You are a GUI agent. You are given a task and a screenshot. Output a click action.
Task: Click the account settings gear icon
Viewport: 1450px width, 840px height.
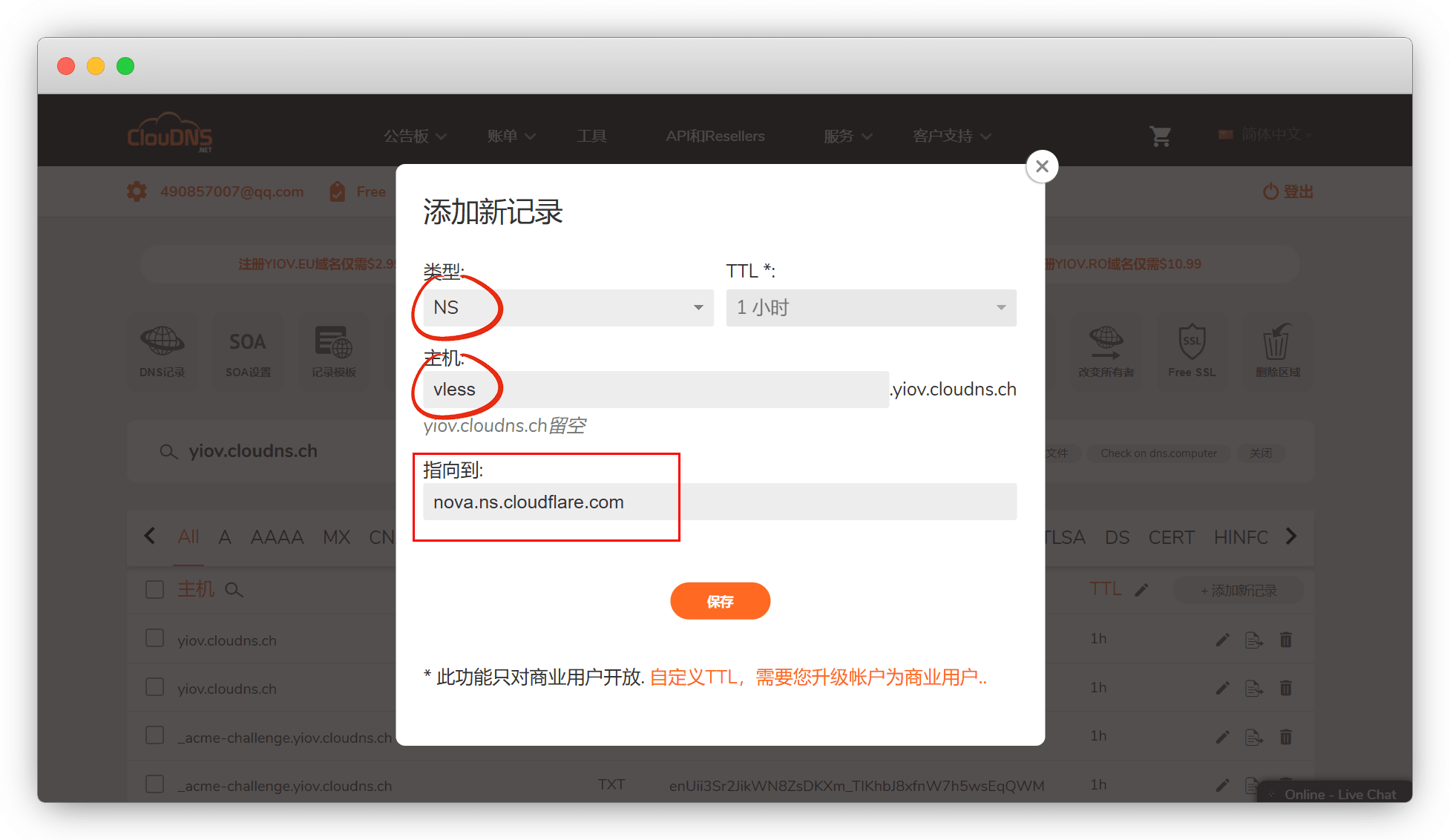pos(137,191)
